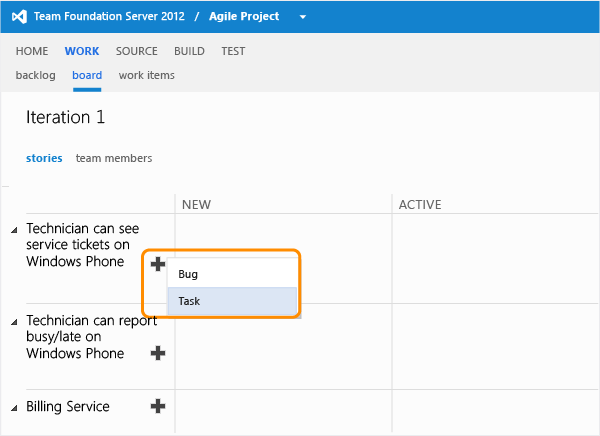
Task: Open 'Technician can see service tickets' story
Action: pos(82,245)
